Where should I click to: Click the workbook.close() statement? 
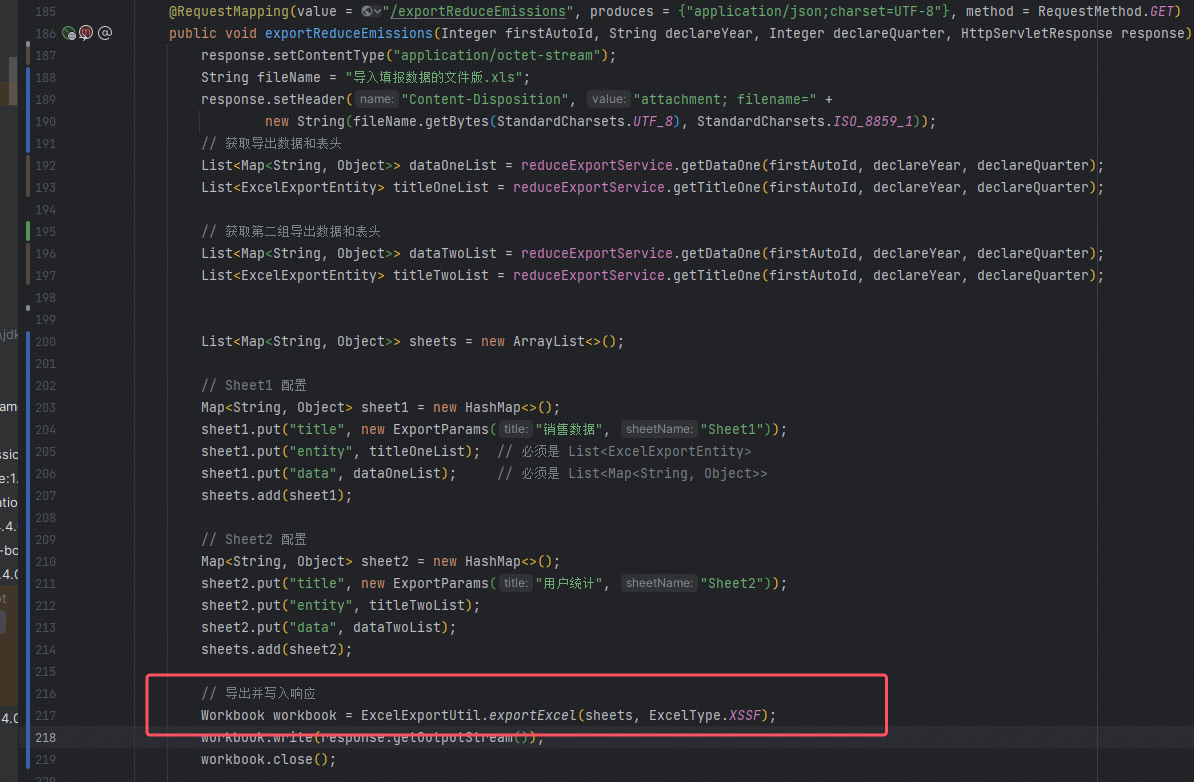[x=268, y=760]
